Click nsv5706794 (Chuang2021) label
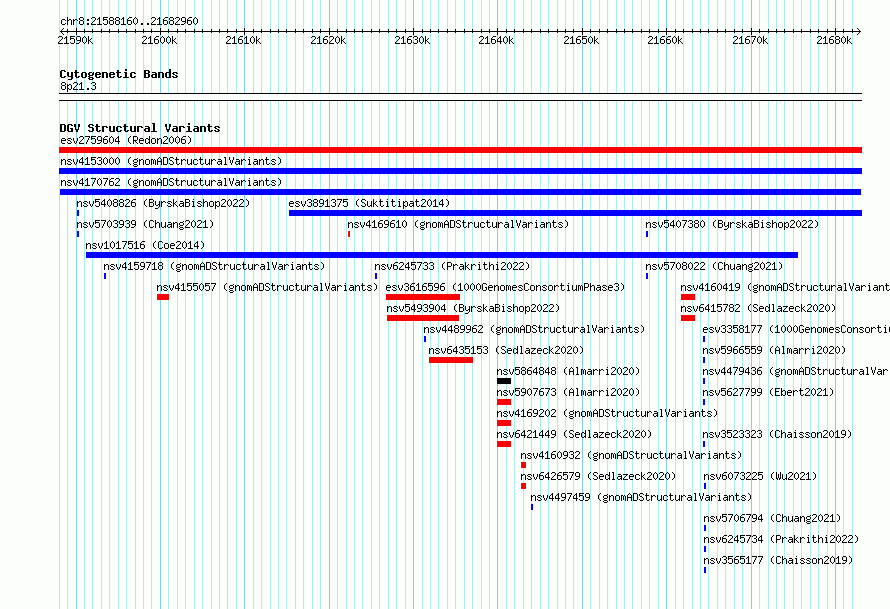890x609 pixels. pos(772,518)
